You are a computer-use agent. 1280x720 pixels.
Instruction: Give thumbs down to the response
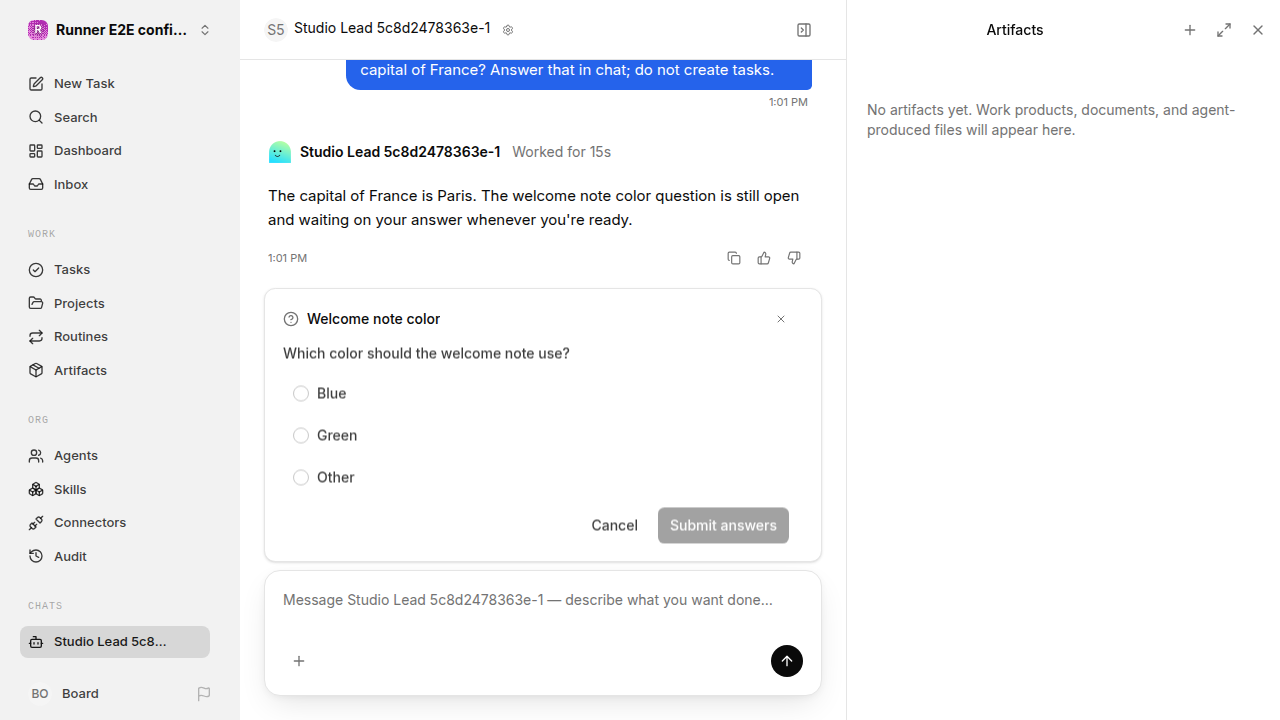click(x=794, y=258)
